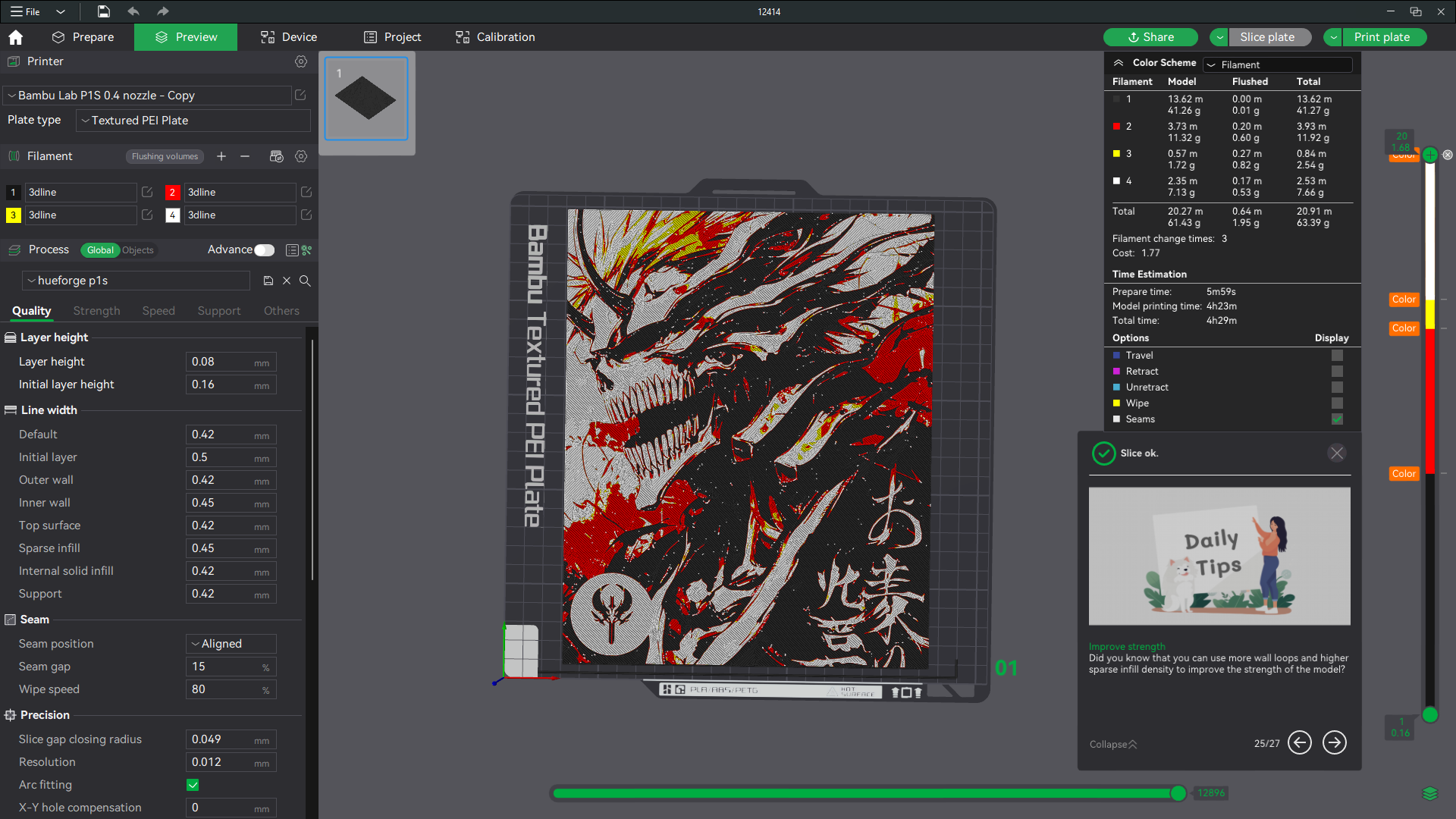Open the Calibration tab
The height and width of the screenshot is (819, 1456).
[495, 37]
